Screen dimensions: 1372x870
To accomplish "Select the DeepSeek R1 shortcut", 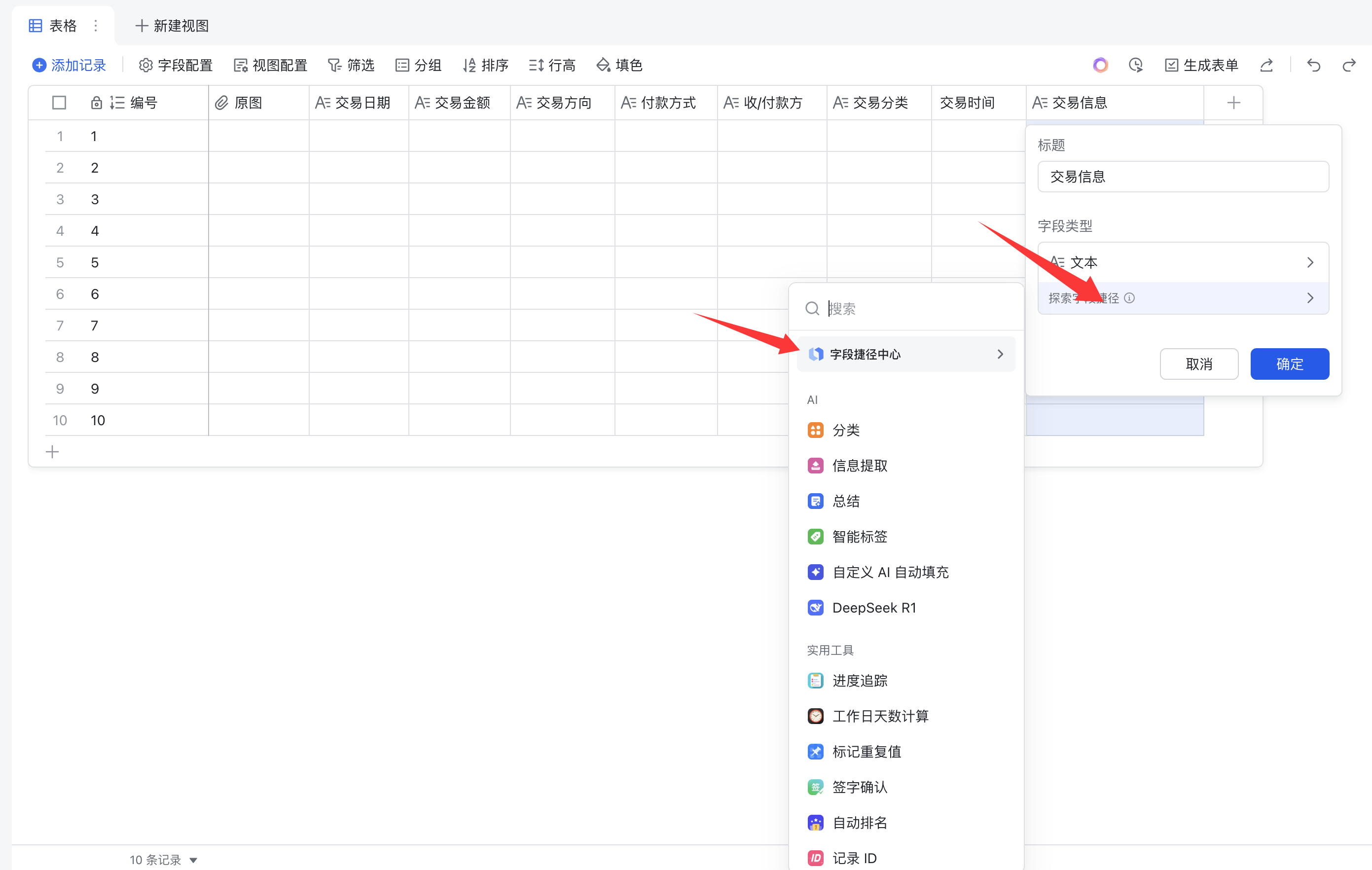I will 874,608.
